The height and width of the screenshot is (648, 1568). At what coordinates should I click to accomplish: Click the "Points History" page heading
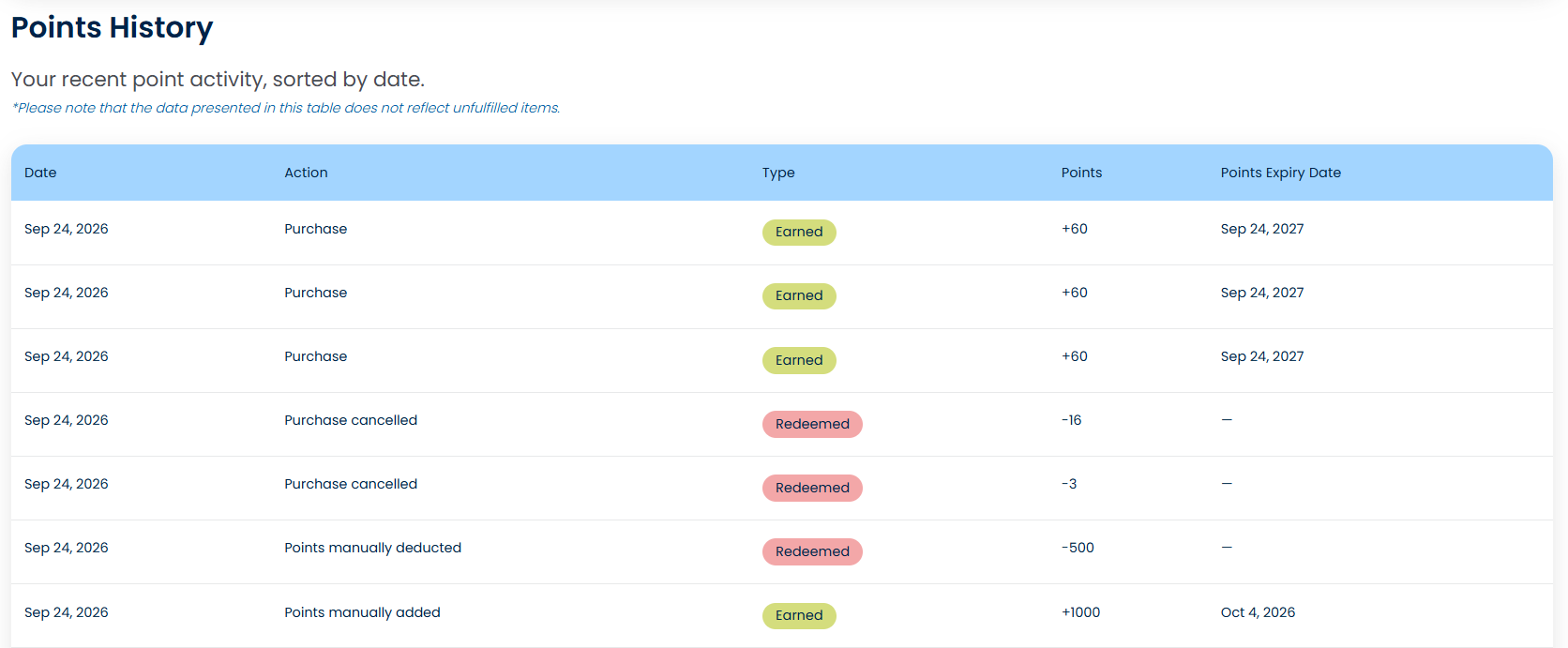pos(112,28)
